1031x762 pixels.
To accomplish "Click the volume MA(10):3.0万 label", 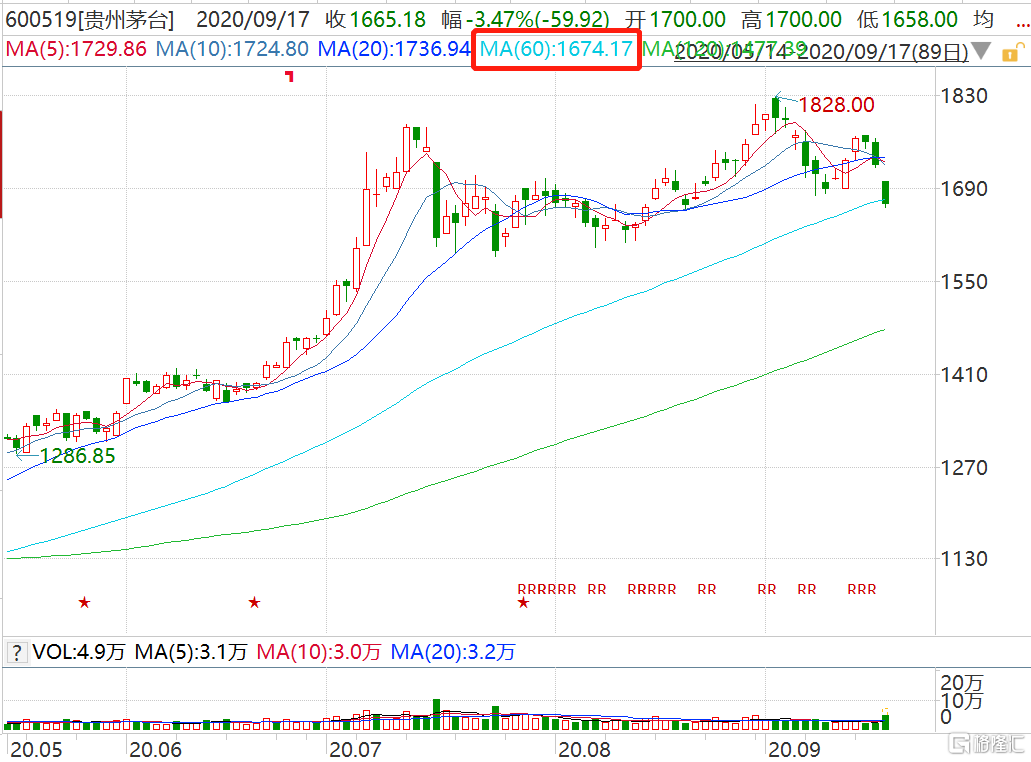I will (x=318, y=652).
